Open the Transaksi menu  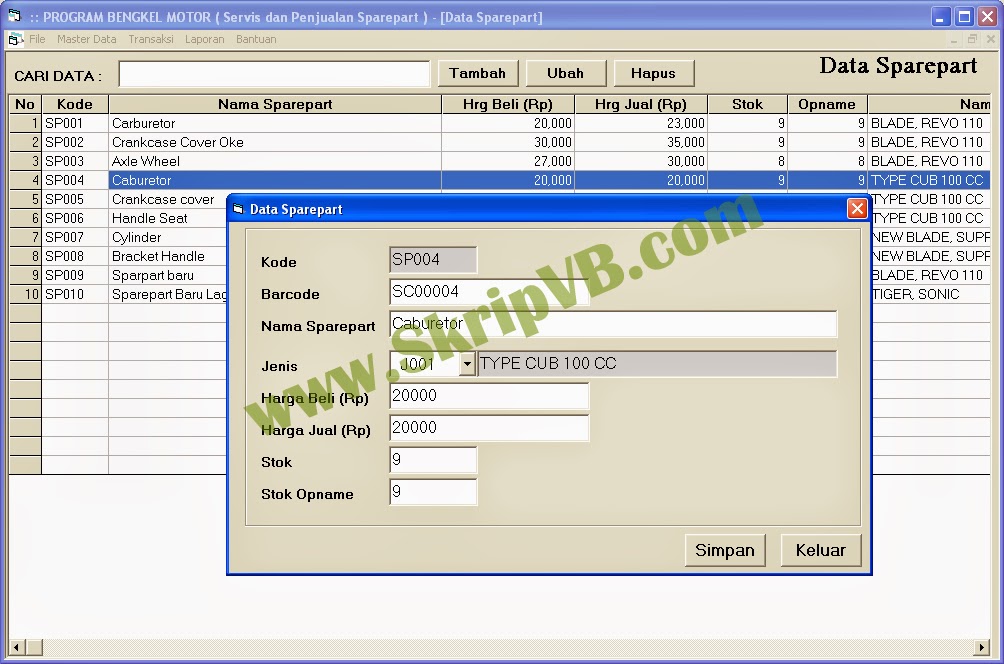[150, 39]
